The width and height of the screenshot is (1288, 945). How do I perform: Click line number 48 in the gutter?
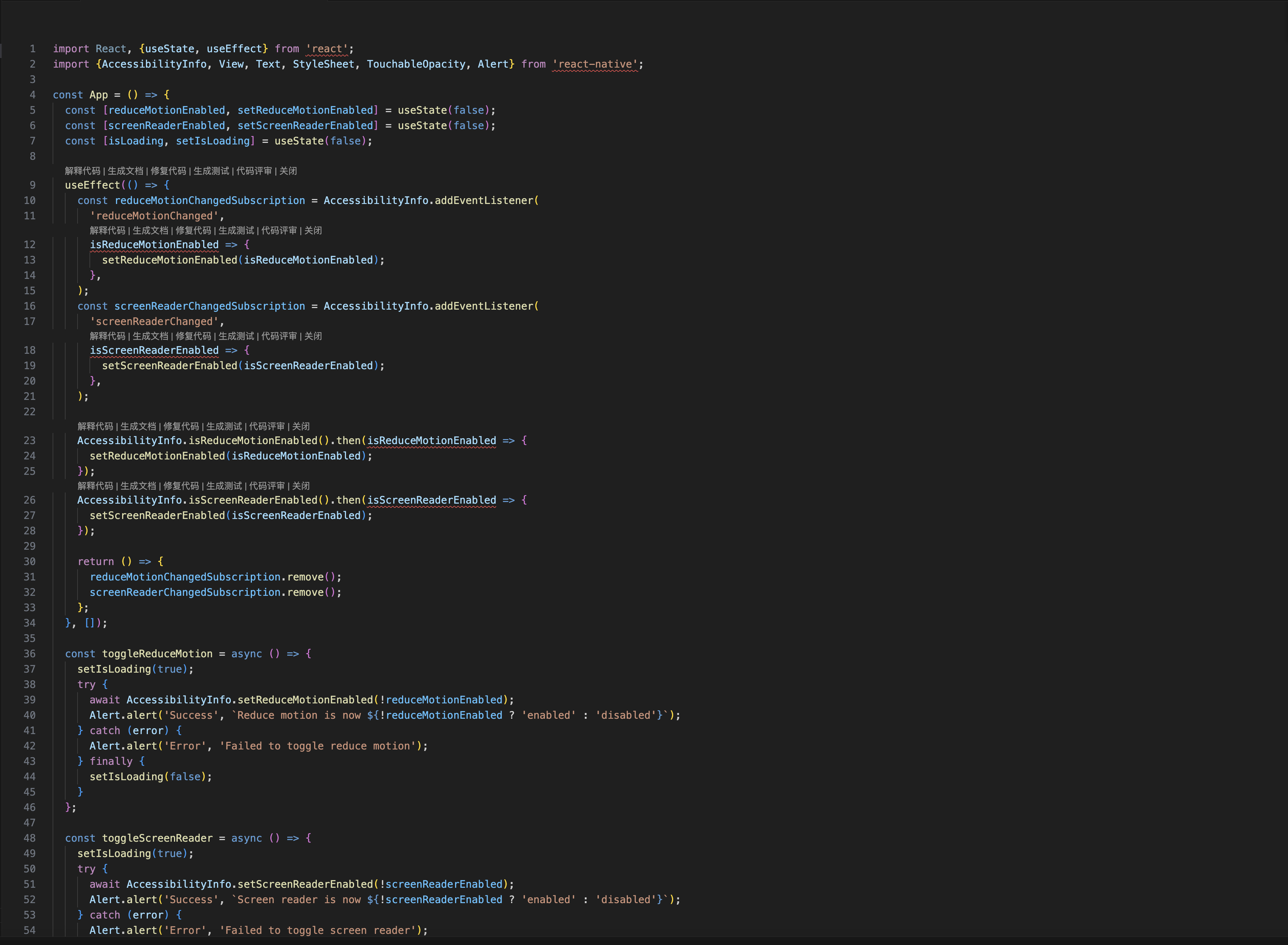30,838
